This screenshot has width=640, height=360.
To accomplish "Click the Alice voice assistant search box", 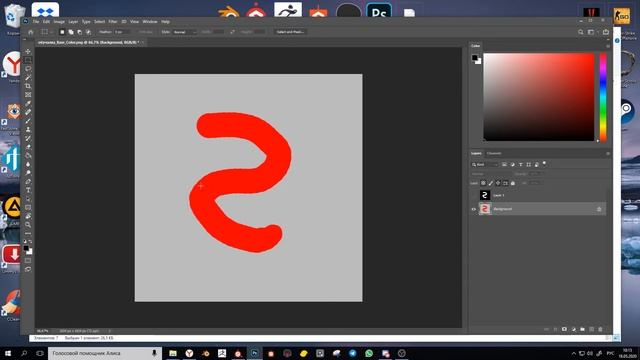I will coord(105,353).
